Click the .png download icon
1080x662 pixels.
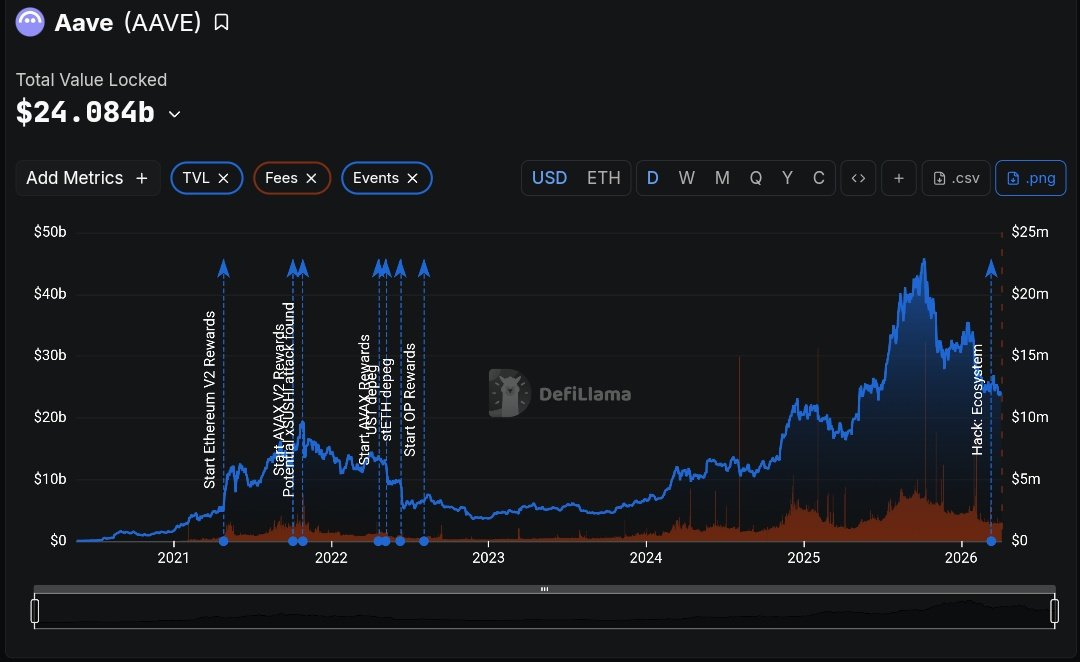tap(1031, 177)
